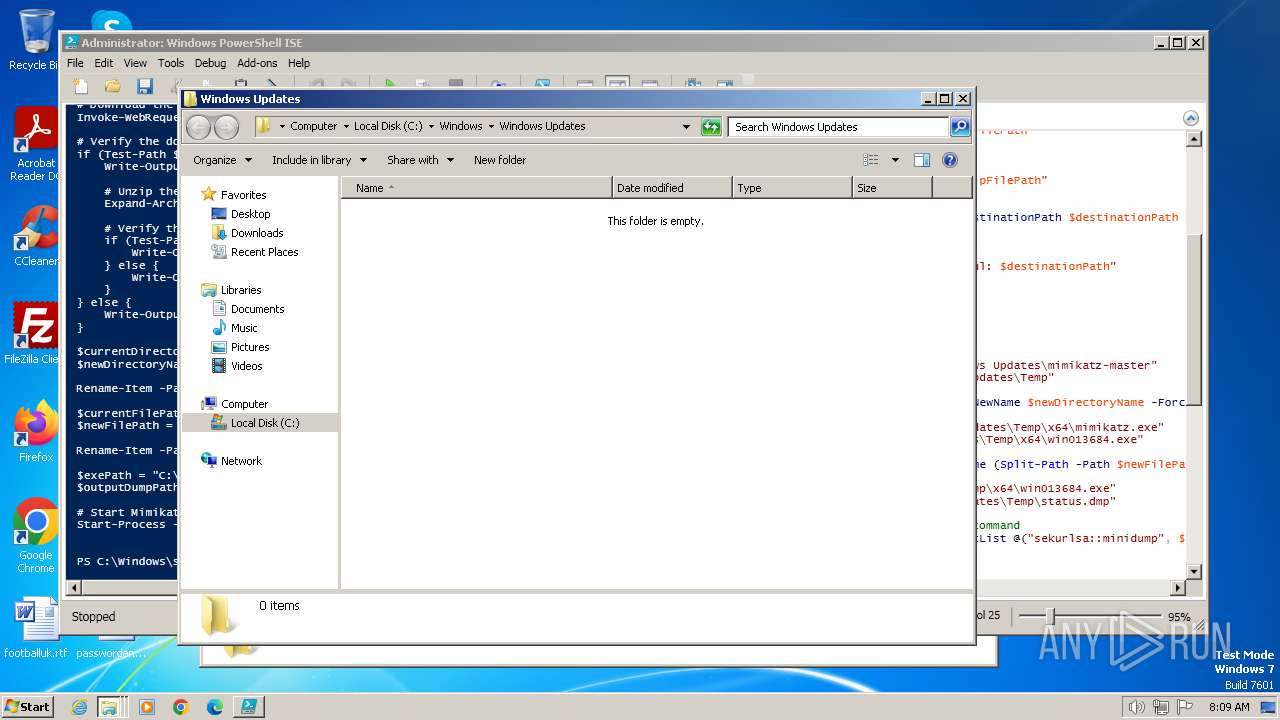Open Windows Media Player from the taskbar
Screen dimensions: 1280x720
click(147, 707)
